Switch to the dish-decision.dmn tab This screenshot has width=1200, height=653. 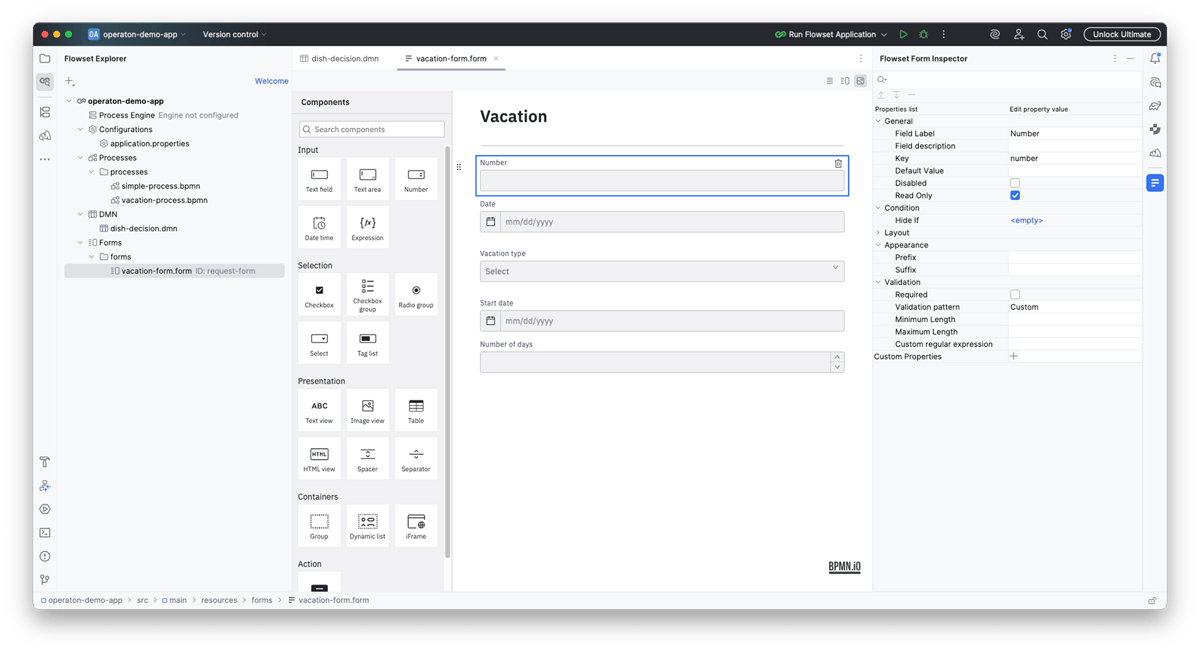pyautogui.click(x=340, y=59)
